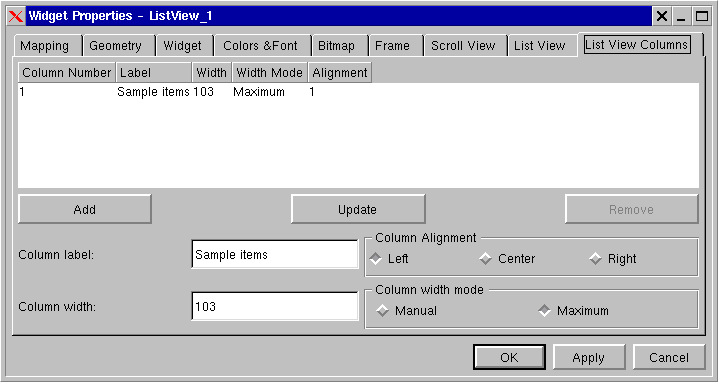Switch to the Mapping tab
The width and height of the screenshot is (718, 382).
(47, 46)
